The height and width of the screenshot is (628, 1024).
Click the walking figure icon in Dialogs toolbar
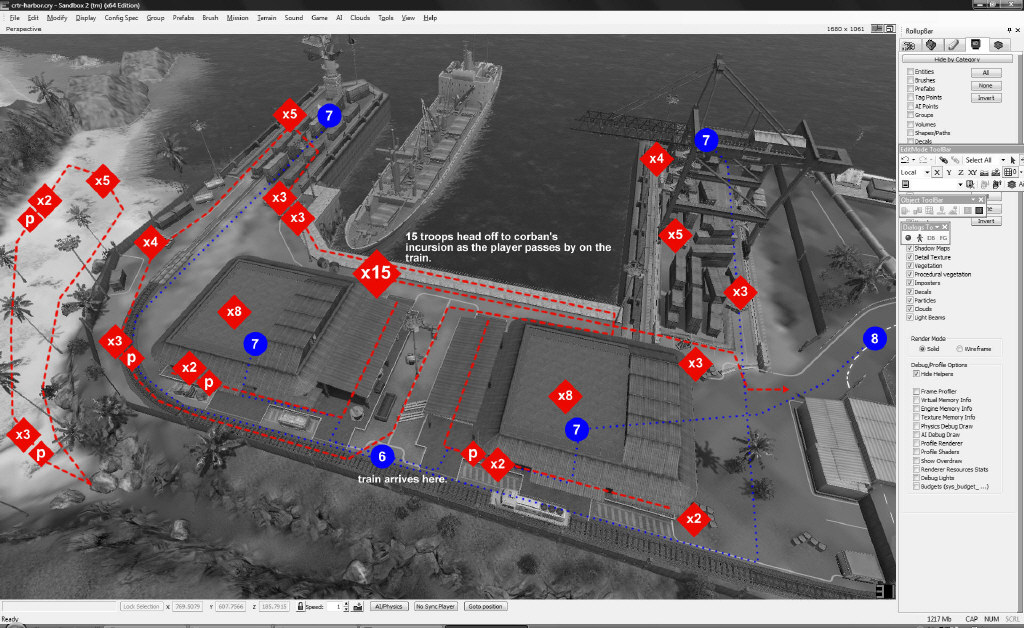pos(920,238)
